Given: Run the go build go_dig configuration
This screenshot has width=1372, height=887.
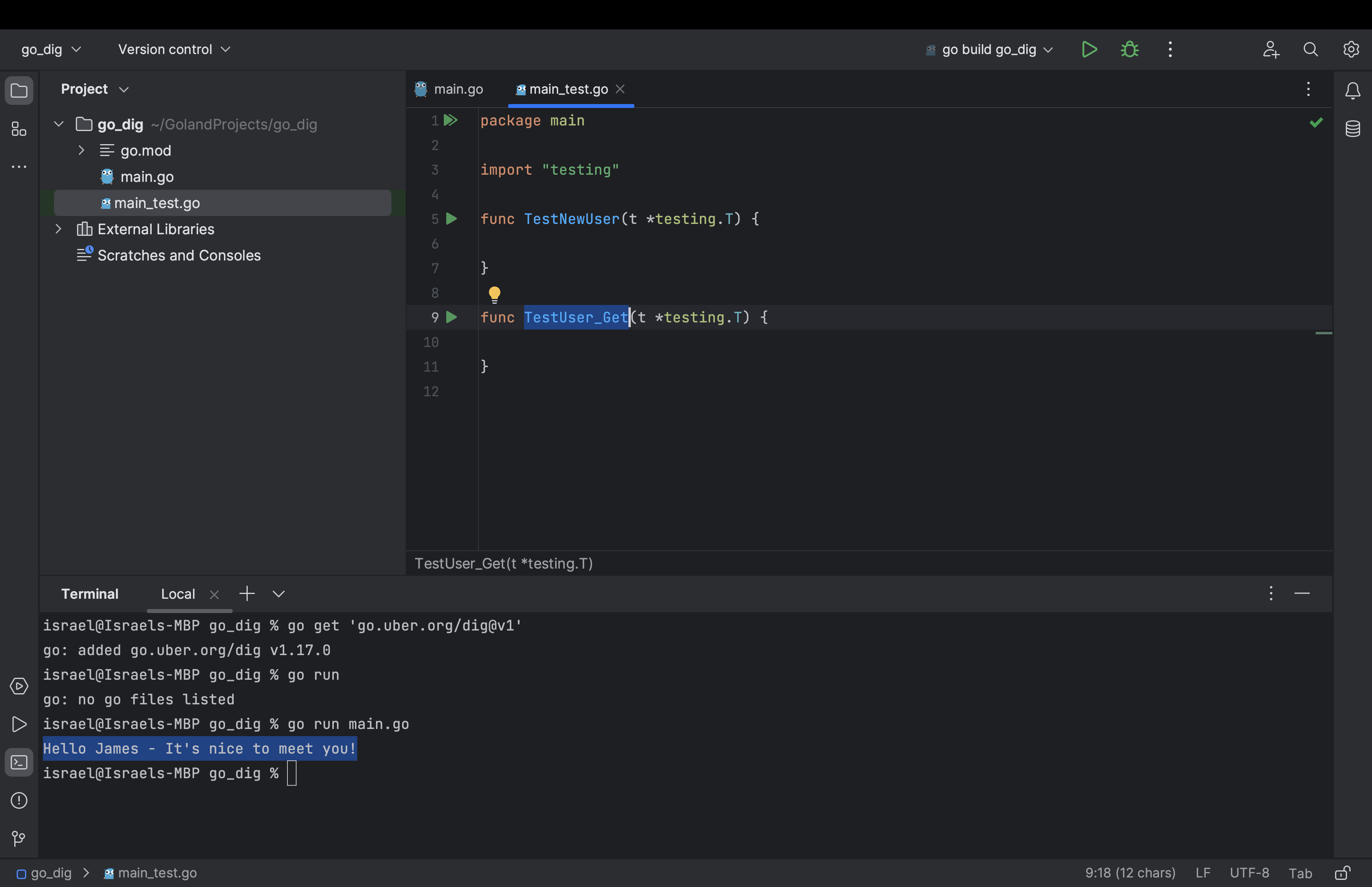Looking at the screenshot, I should [x=1089, y=50].
